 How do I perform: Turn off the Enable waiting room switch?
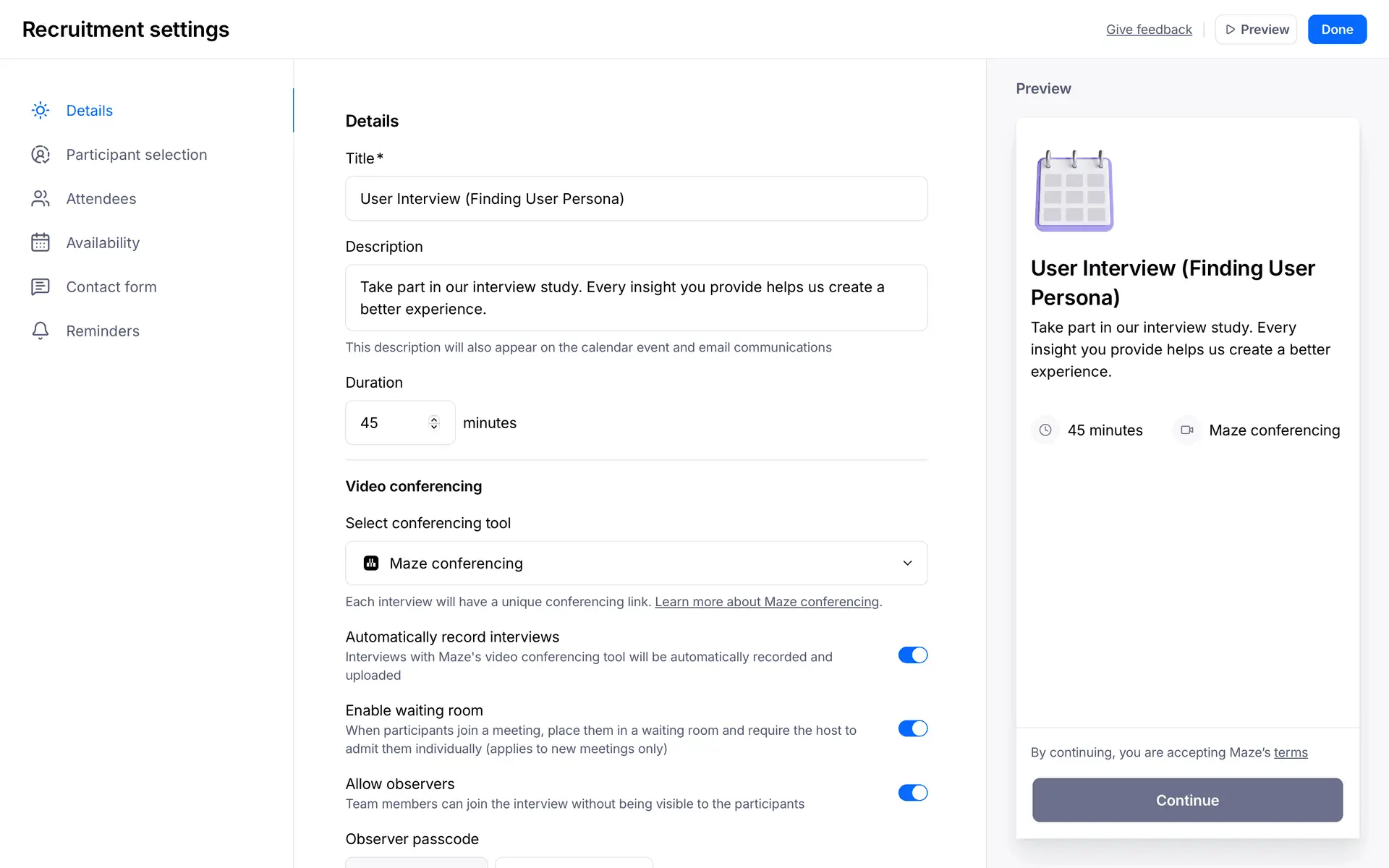(x=912, y=728)
